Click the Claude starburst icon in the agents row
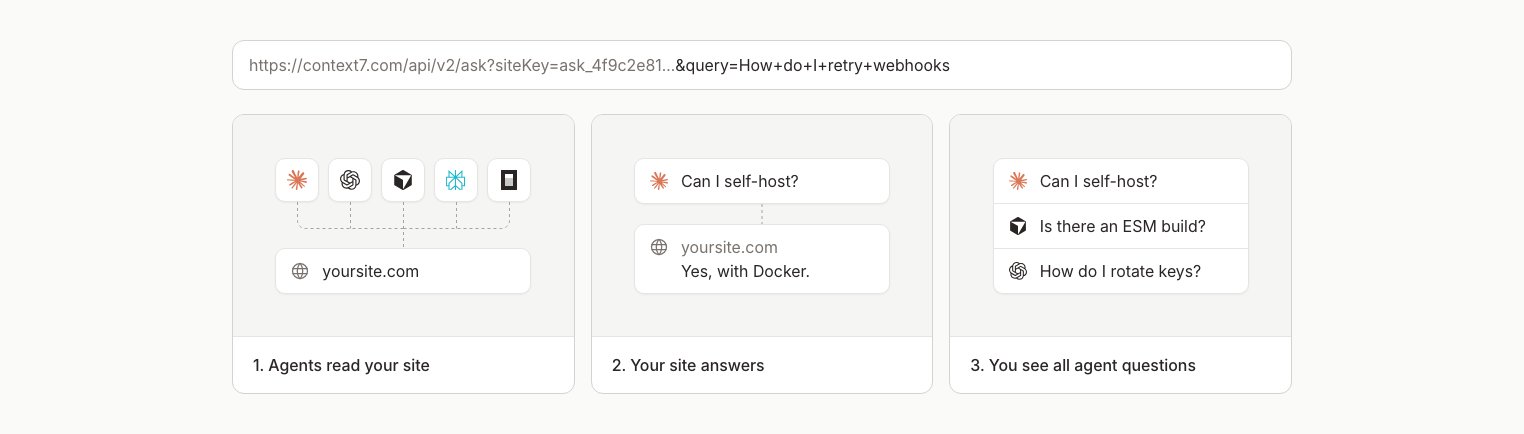This screenshot has height=434, width=1524. point(297,180)
